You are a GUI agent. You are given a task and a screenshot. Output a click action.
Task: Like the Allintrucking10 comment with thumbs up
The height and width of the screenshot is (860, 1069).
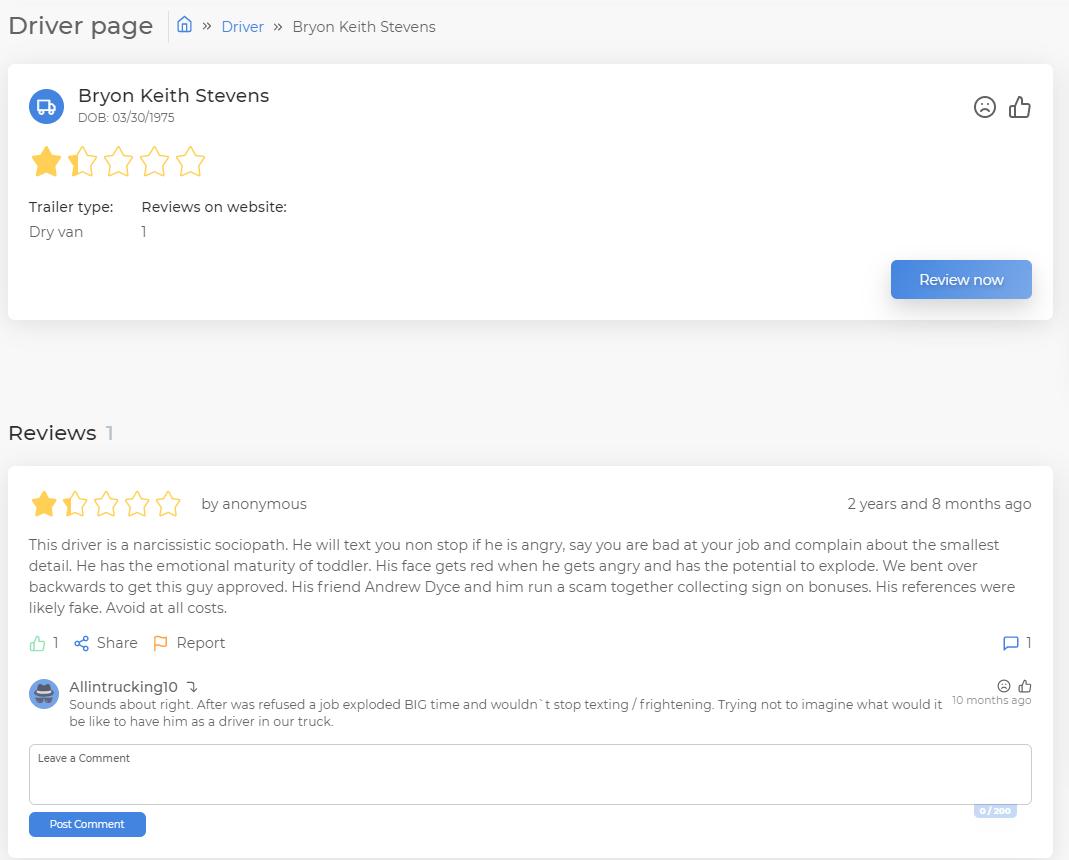coord(1025,686)
